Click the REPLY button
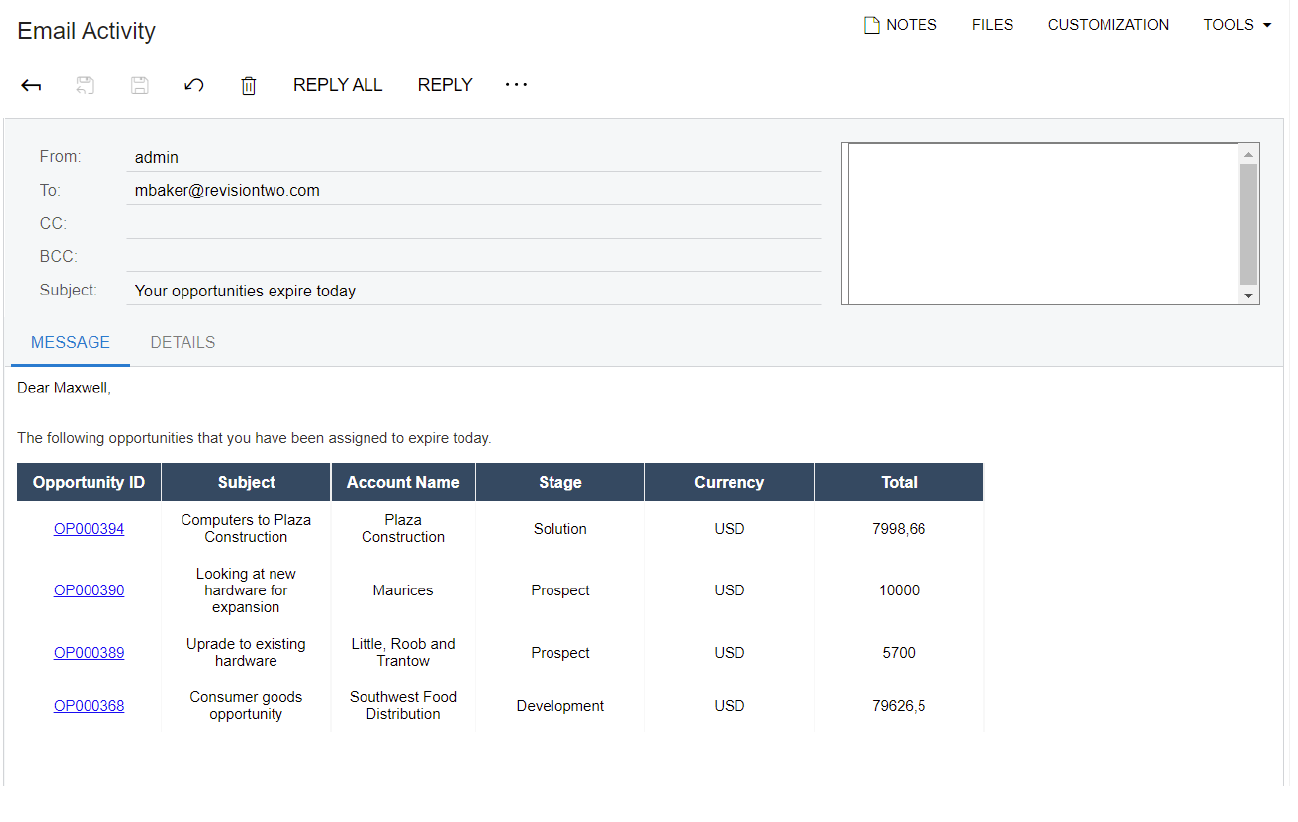 (x=445, y=85)
